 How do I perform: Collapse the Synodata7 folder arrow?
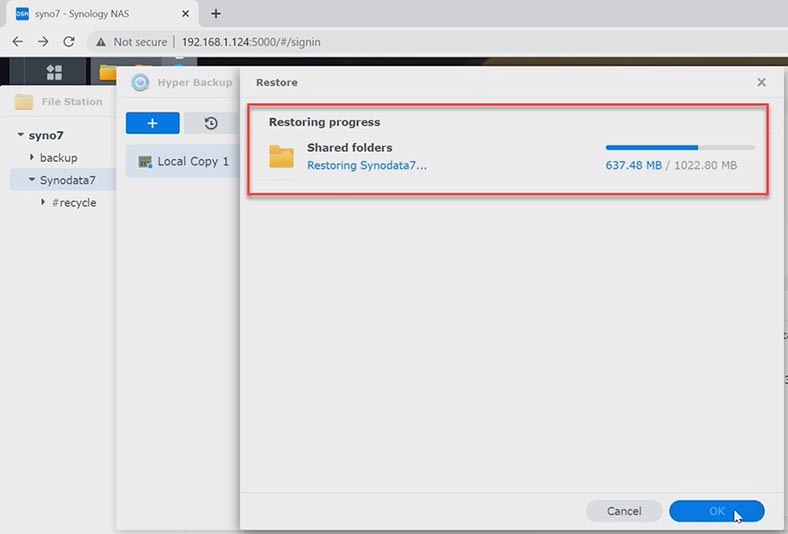32,179
